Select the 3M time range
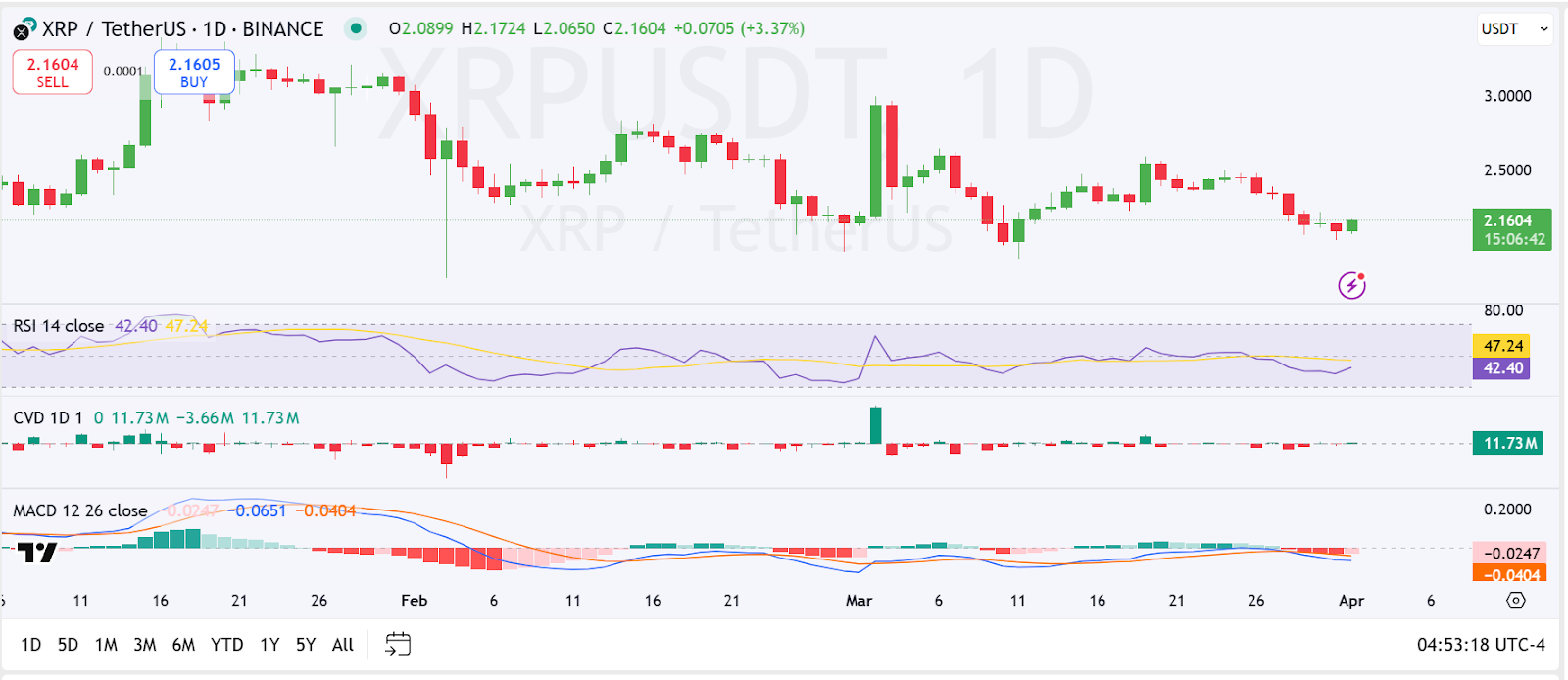This screenshot has width=1568, height=680. pos(145,645)
